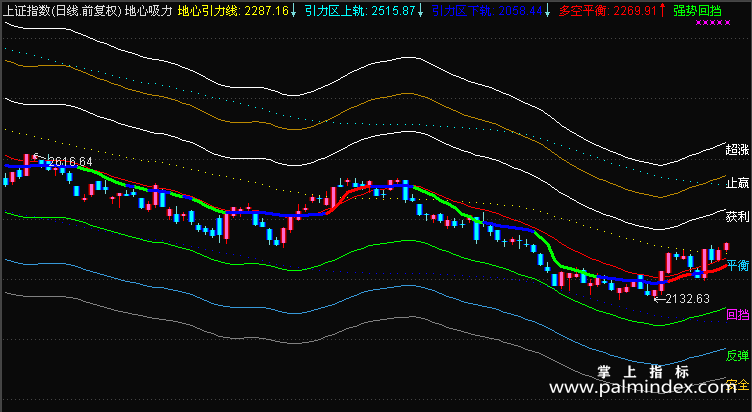Click the 平衡 band label
752x412 pixels.
coord(737,265)
